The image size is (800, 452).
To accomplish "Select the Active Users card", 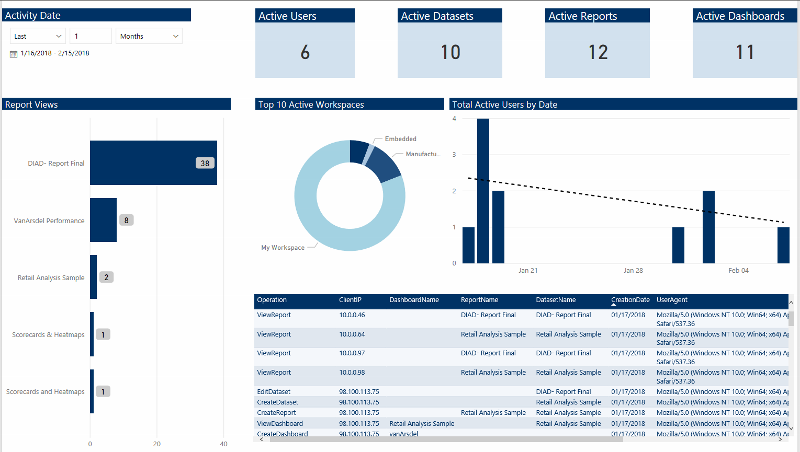I will click(305, 43).
